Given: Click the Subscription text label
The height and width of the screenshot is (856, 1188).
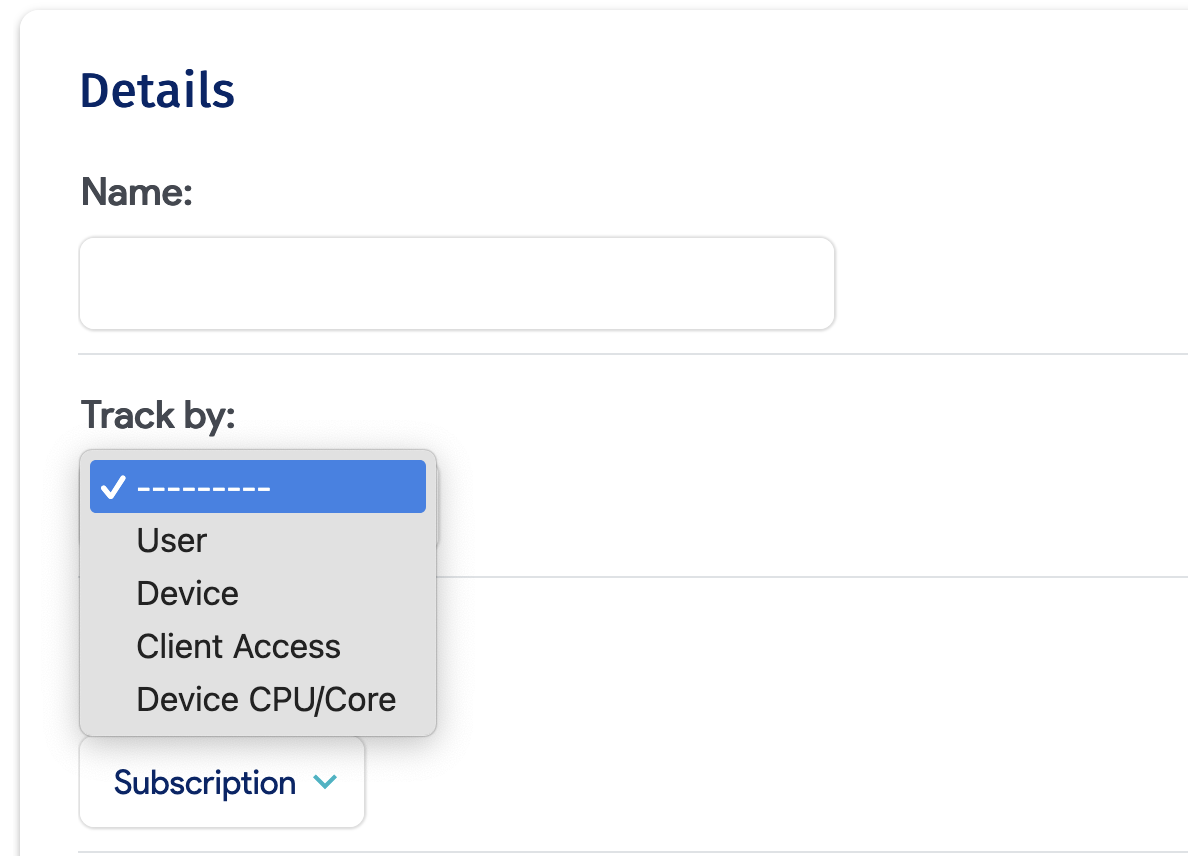Looking at the screenshot, I should click(x=205, y=783).
